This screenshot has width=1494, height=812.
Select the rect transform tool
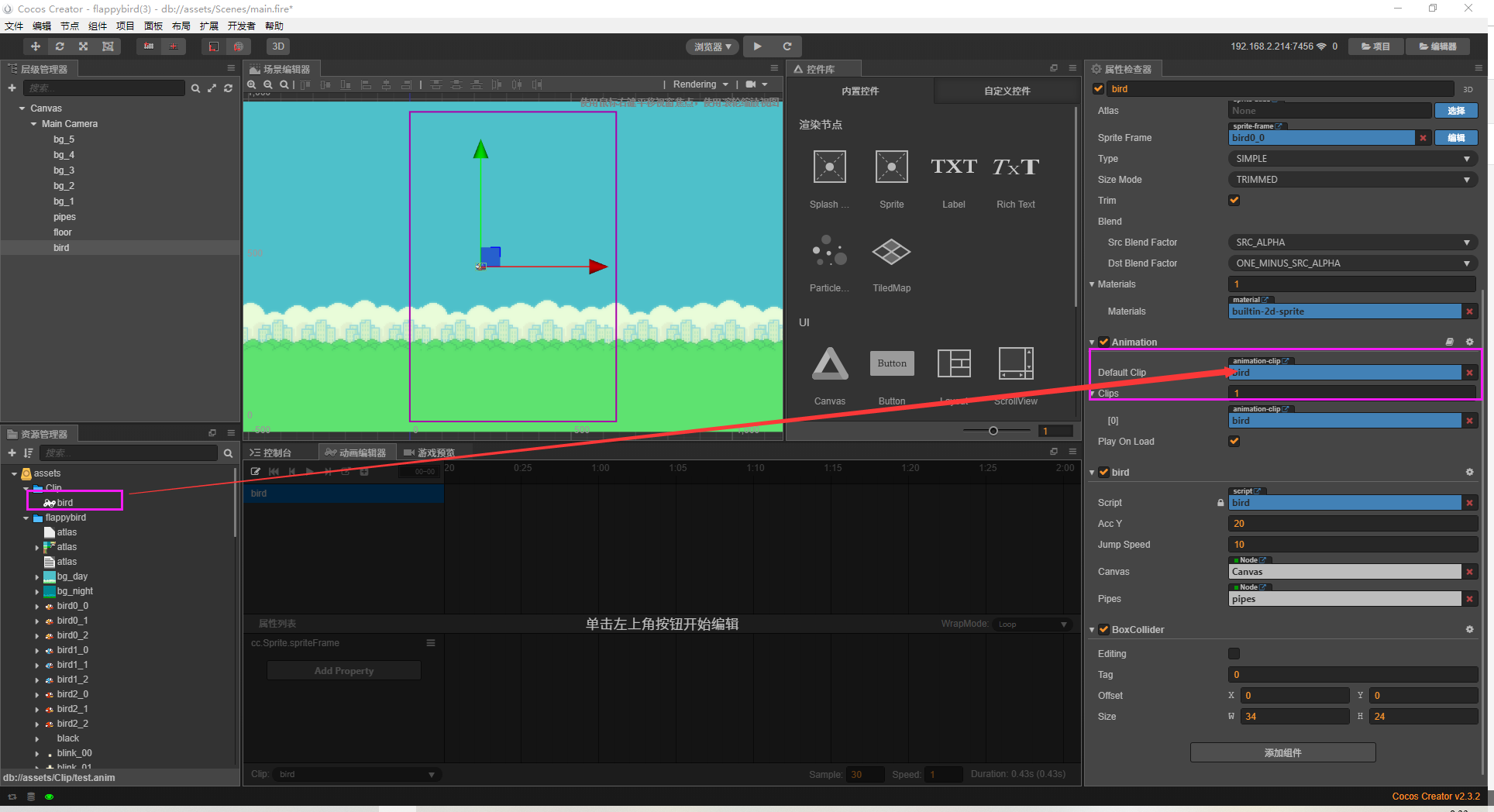coord(108,46)
